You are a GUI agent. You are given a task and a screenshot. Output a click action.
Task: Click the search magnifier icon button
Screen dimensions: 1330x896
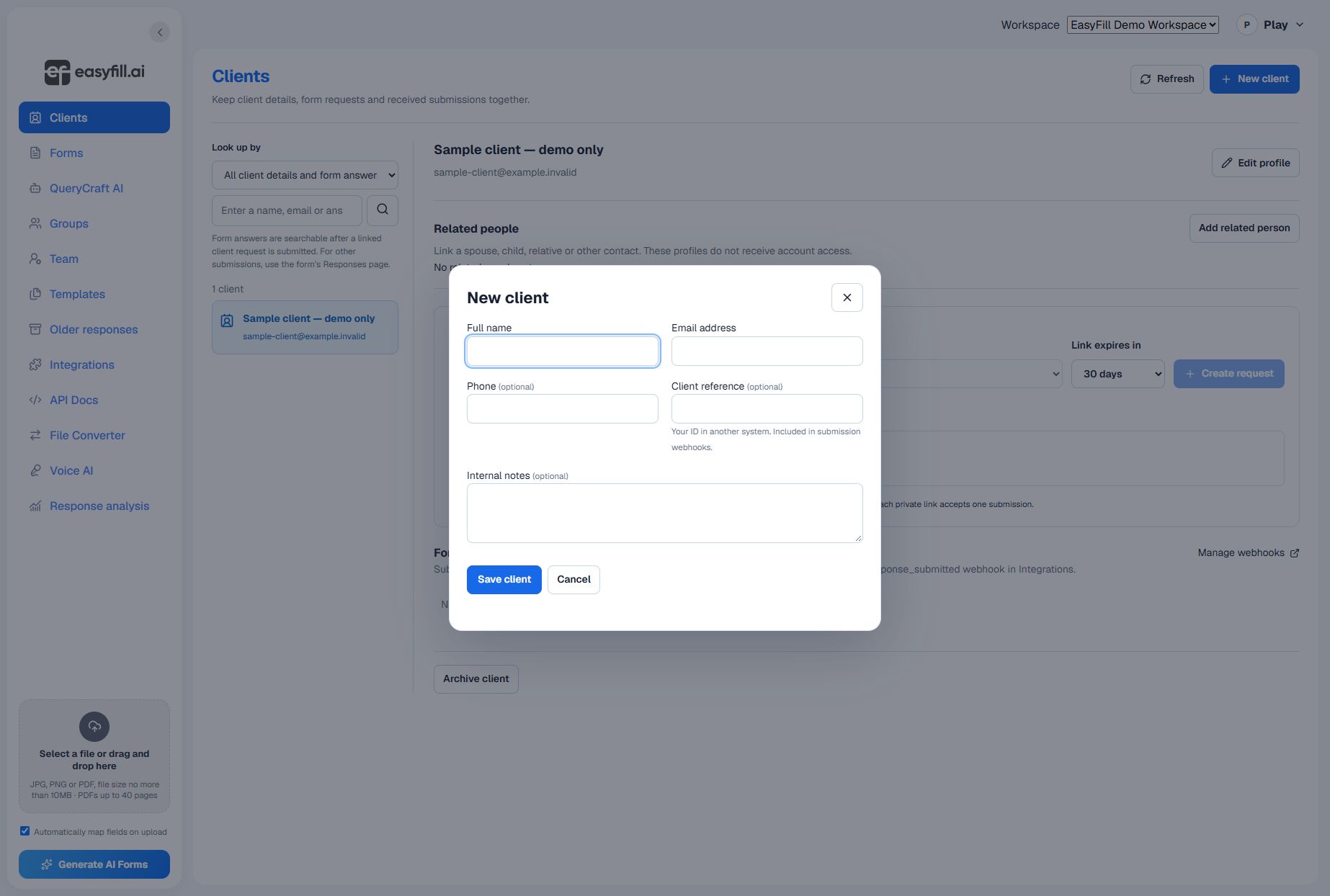[383, 210]
